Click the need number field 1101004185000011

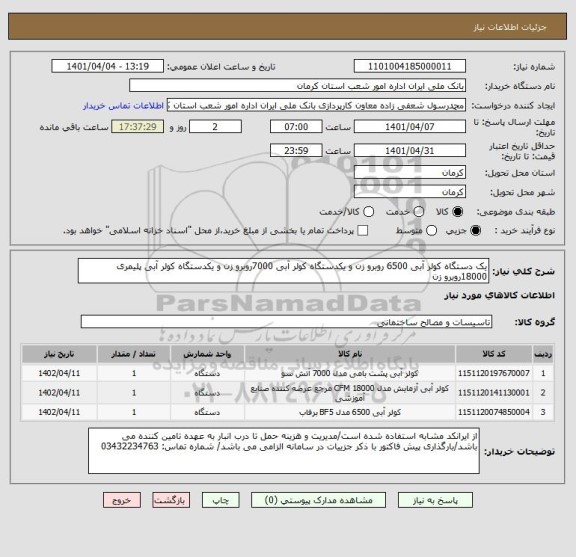click(410, 67)
